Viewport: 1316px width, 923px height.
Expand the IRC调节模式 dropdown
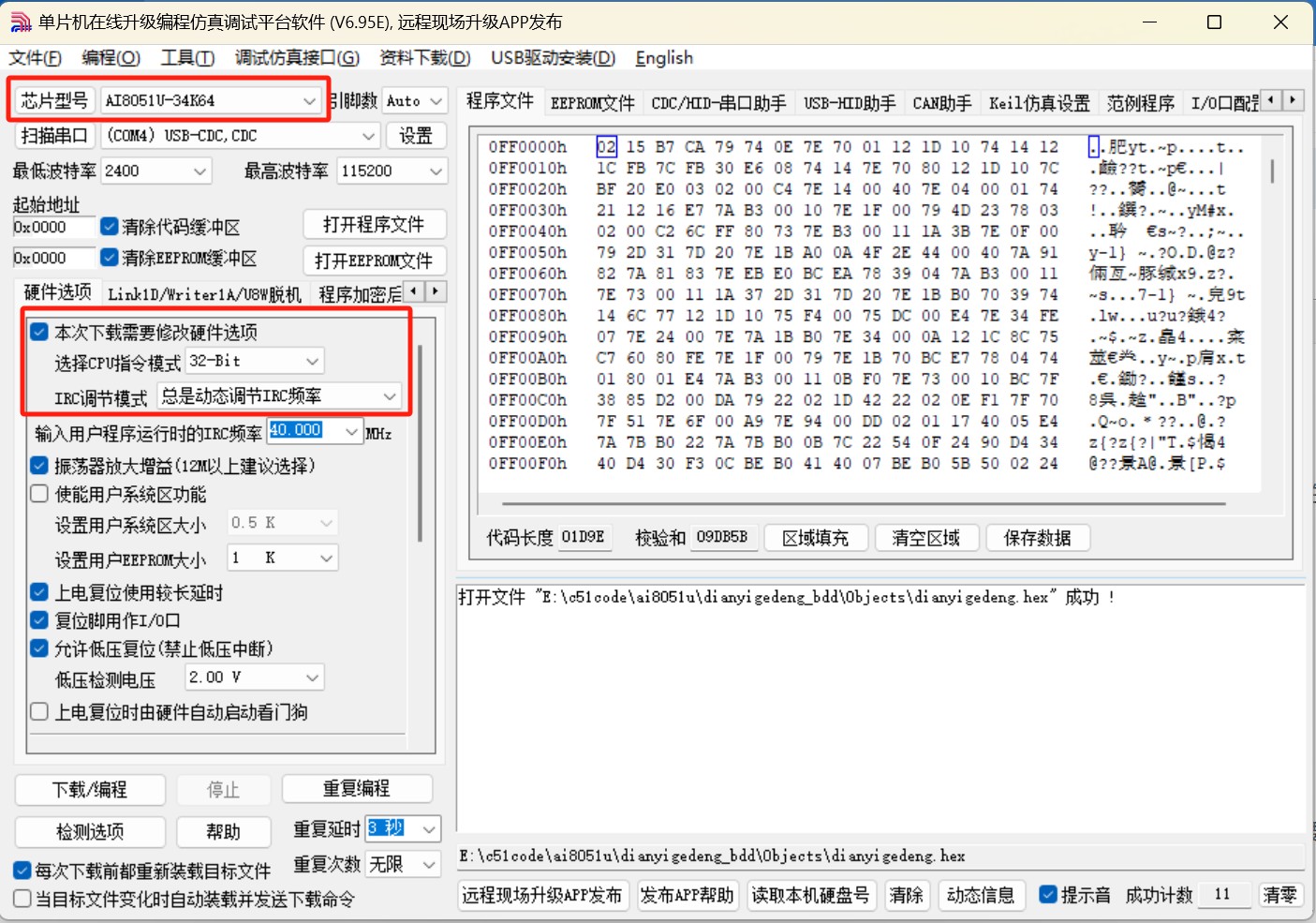coord(390,396)
